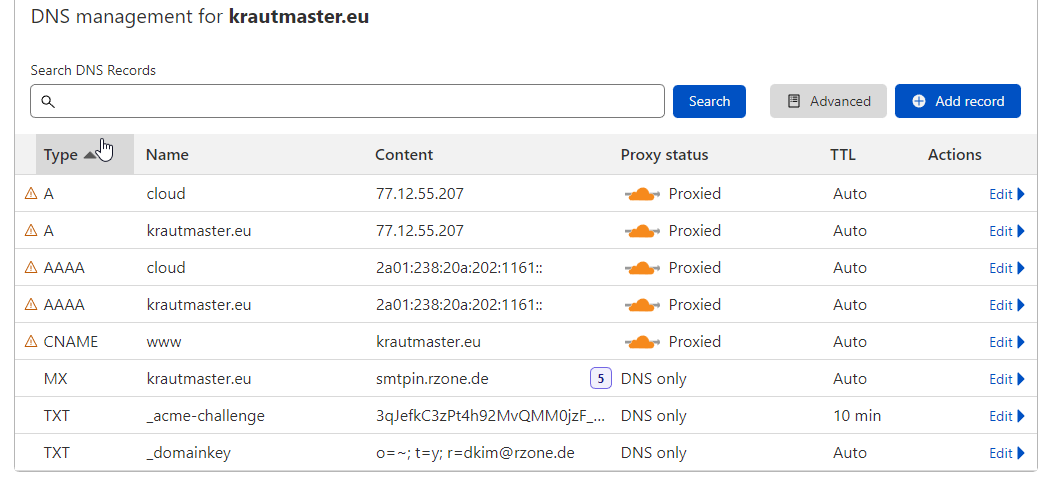This screenshot has height=486, width=1041.
Task: Expand Edit on the _acme-challenge TXT row
Action: pos(1006,416)
